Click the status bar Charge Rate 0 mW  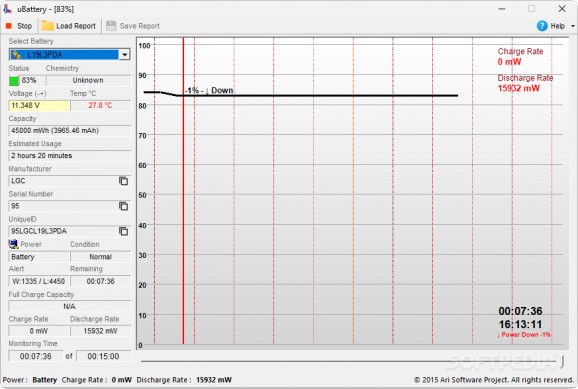97,380
